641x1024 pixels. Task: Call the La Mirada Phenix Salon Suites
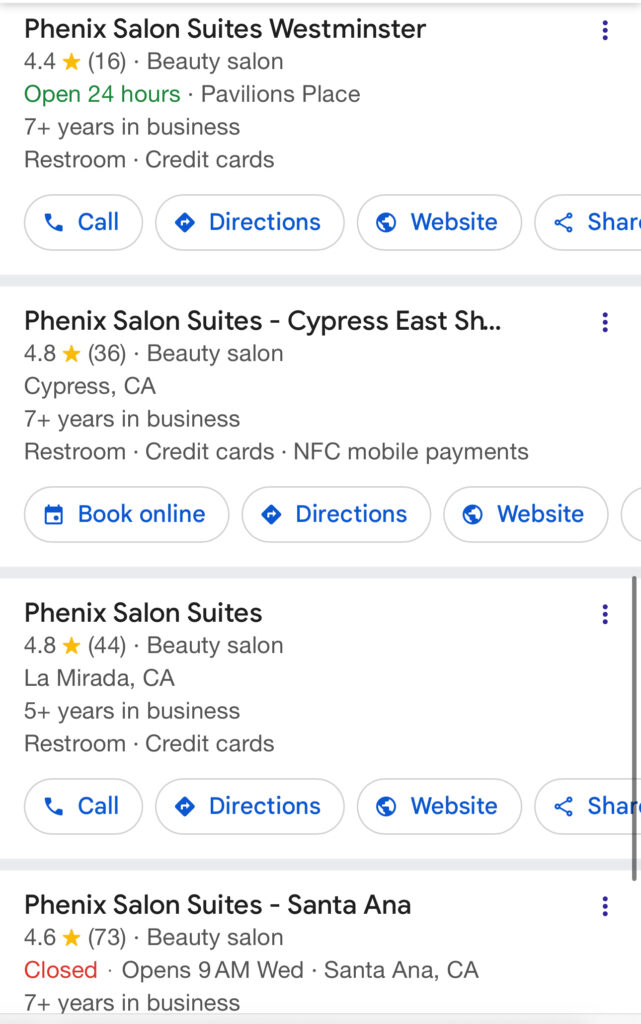[x=83, y=806]
